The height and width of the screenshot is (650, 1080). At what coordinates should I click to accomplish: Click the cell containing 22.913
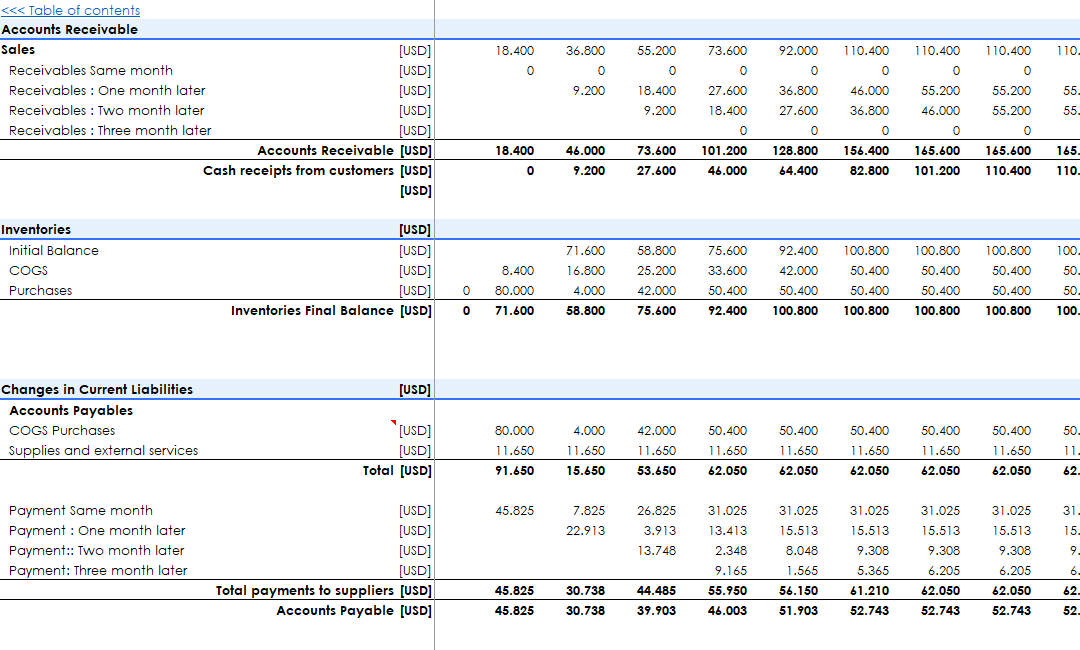(585, 530)
